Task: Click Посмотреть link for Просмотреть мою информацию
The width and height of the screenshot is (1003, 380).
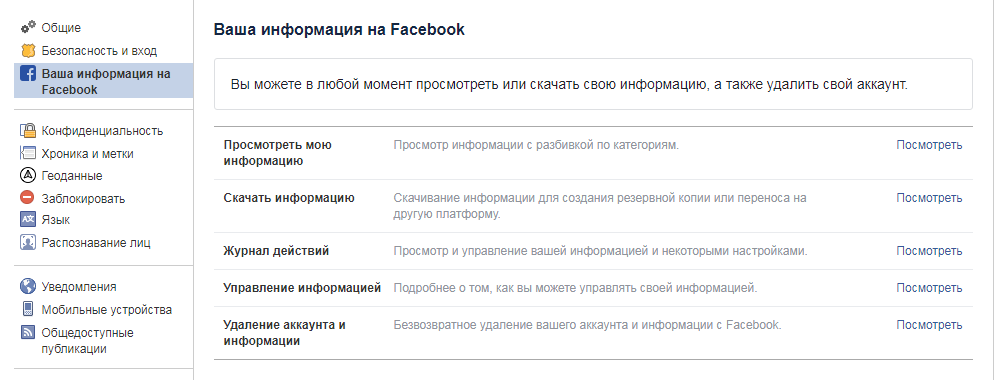Action: coord(929,145)
